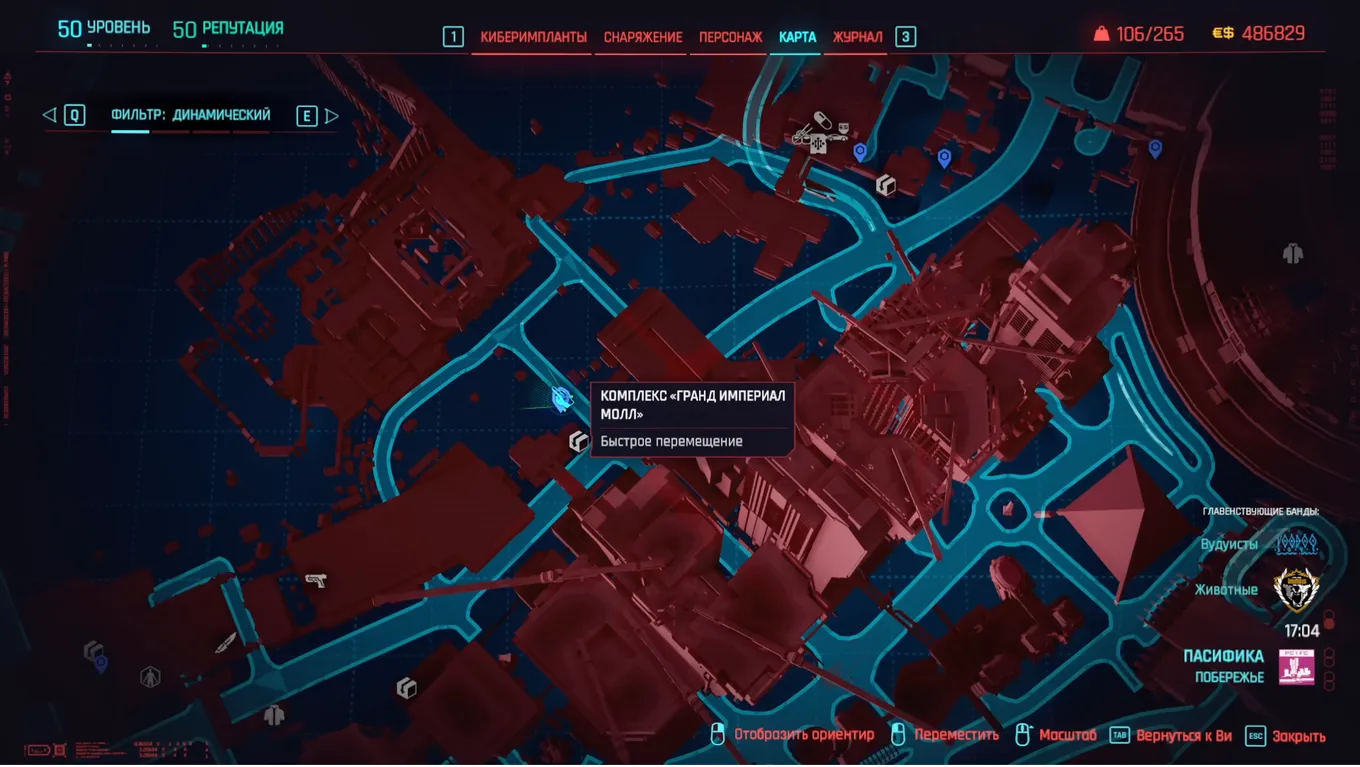Select the highlighted Гранд Империал Молл marker
Screen dimensions: 1360x767
click(562, 399)
